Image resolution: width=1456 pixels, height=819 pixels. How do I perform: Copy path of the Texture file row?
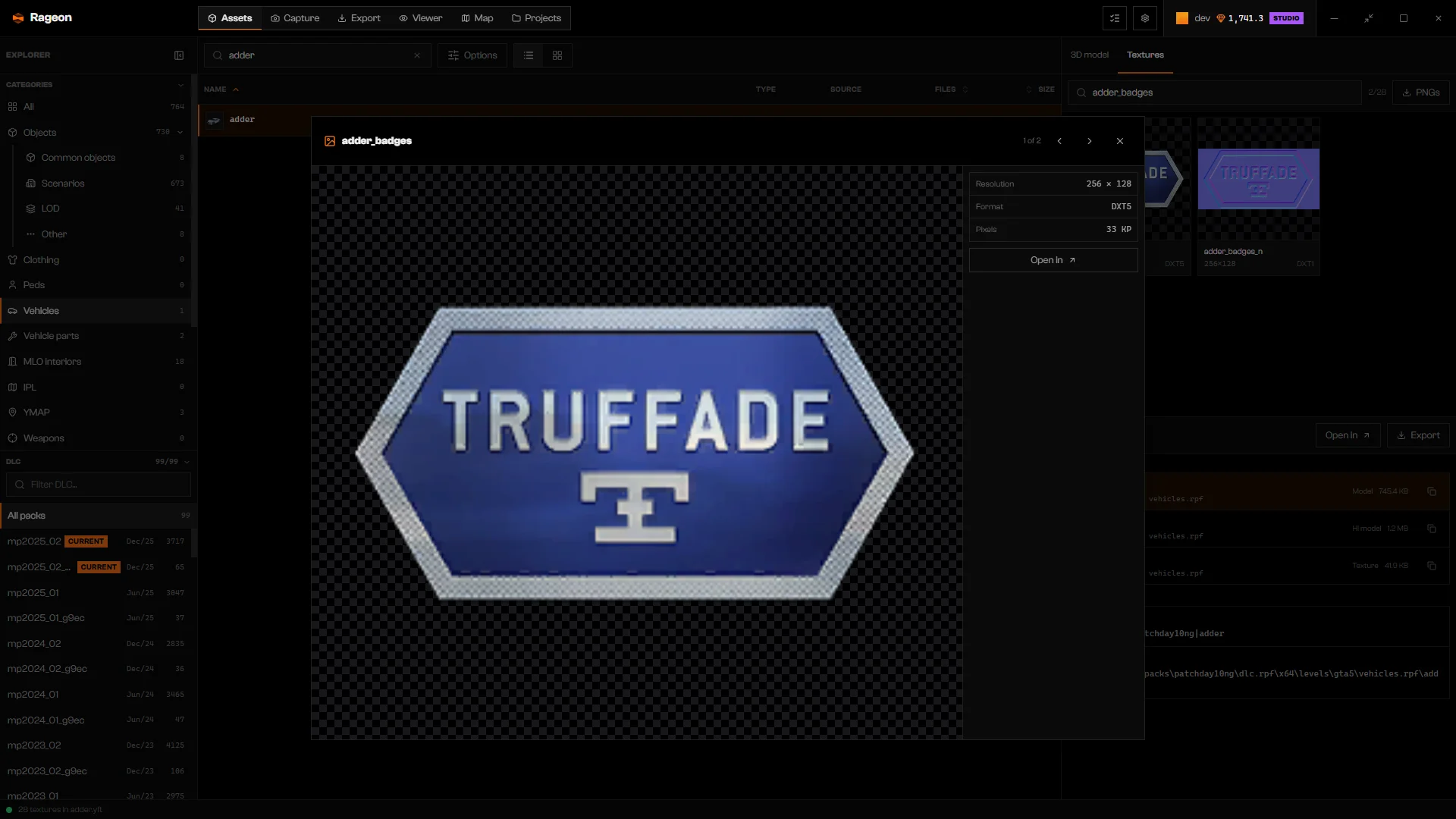[x=1432, y=566]
